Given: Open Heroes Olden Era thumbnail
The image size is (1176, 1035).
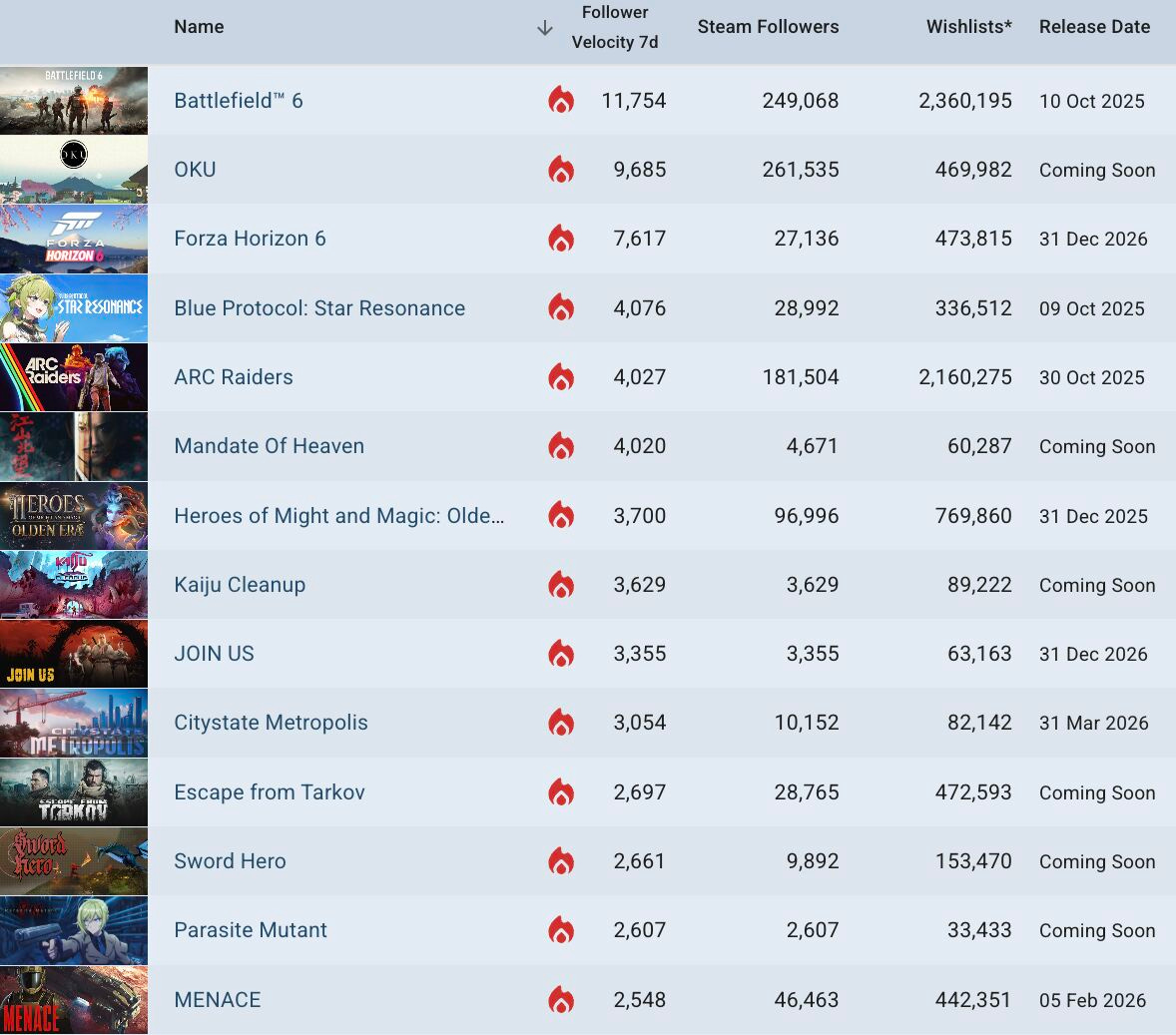Looking at the screenshot, I should (74, 516).
